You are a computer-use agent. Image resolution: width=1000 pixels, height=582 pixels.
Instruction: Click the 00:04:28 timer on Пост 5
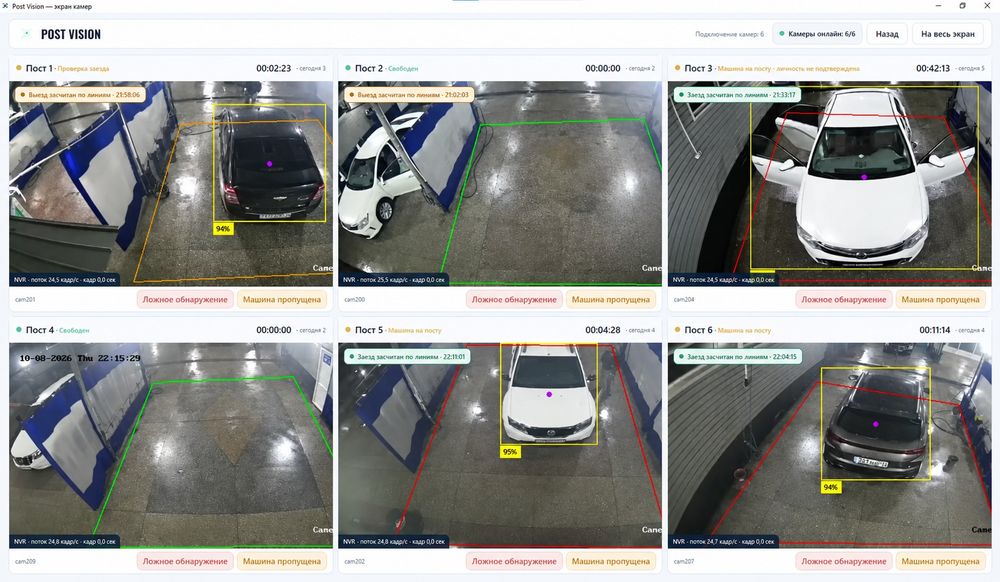point(603,330)
